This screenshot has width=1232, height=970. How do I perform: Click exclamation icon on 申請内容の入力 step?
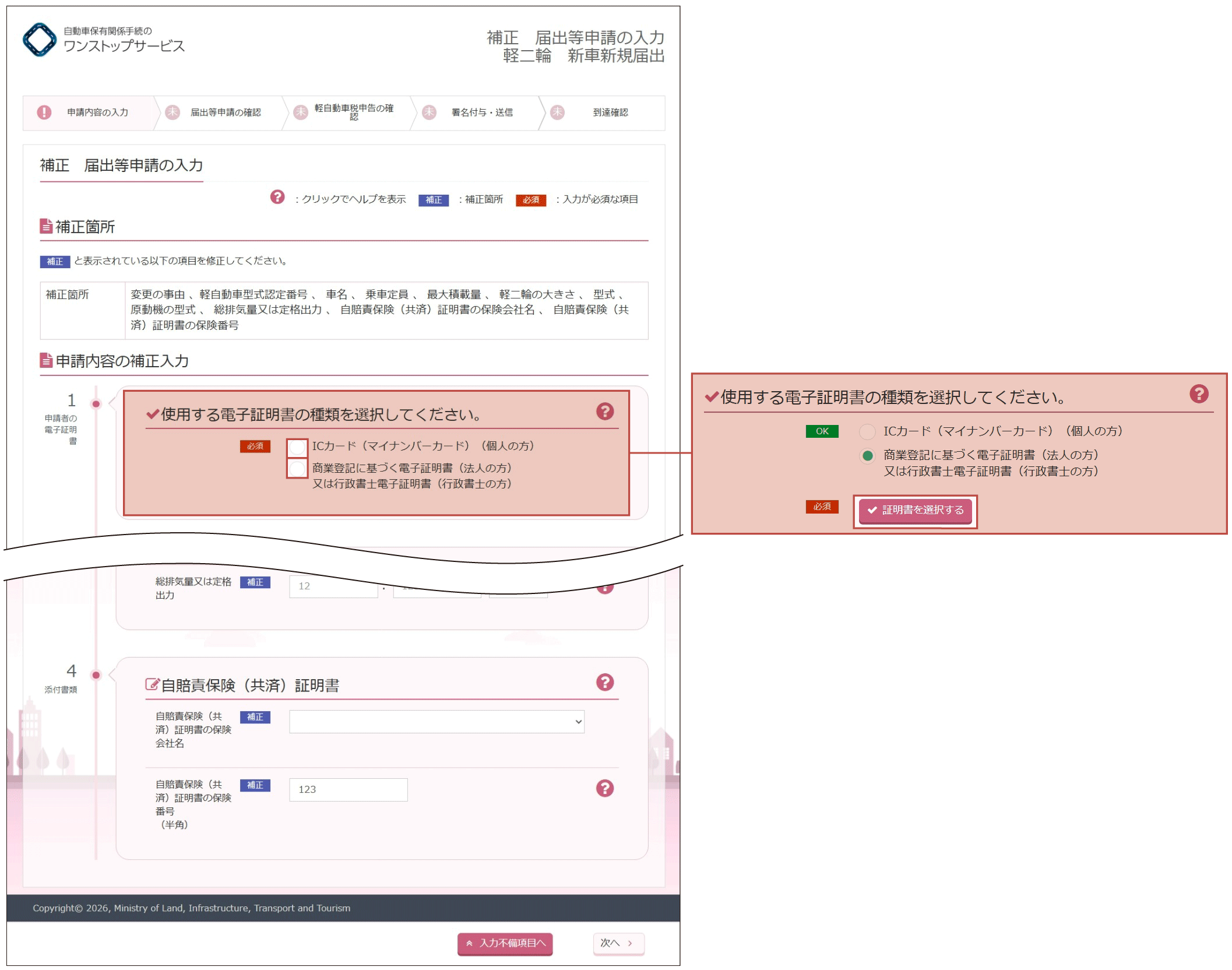coord(44,113)
